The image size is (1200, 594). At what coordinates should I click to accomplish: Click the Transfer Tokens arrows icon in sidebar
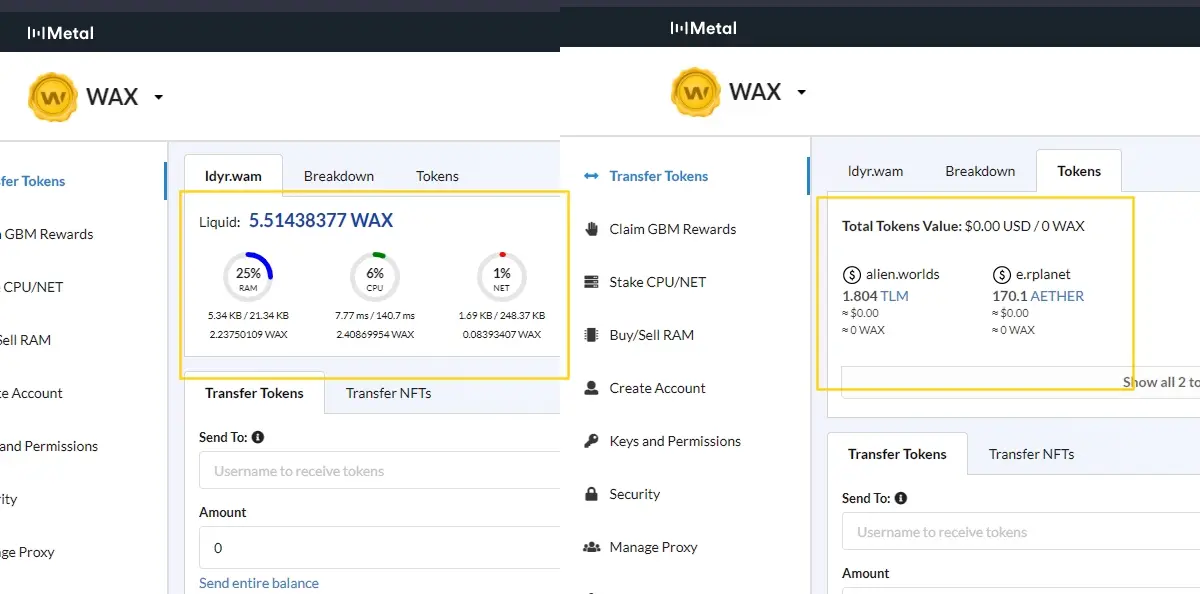pos(591,176)
